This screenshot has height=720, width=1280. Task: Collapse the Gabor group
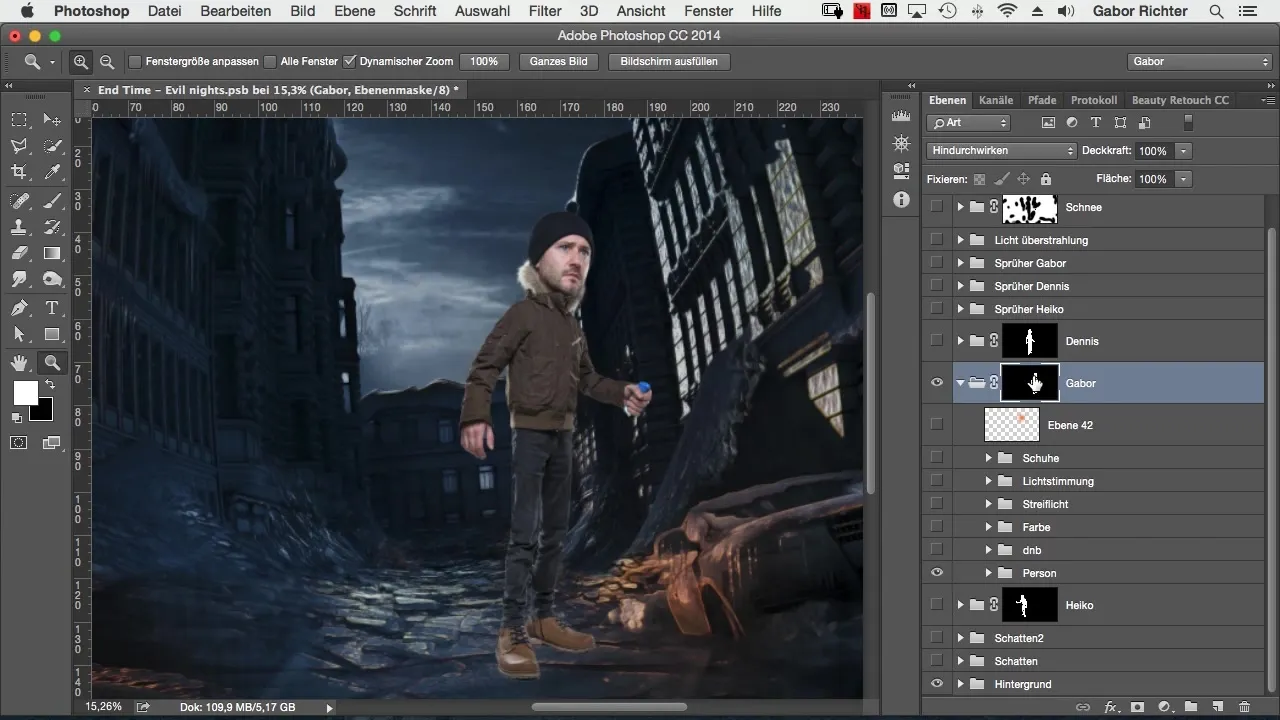point(959,383)
